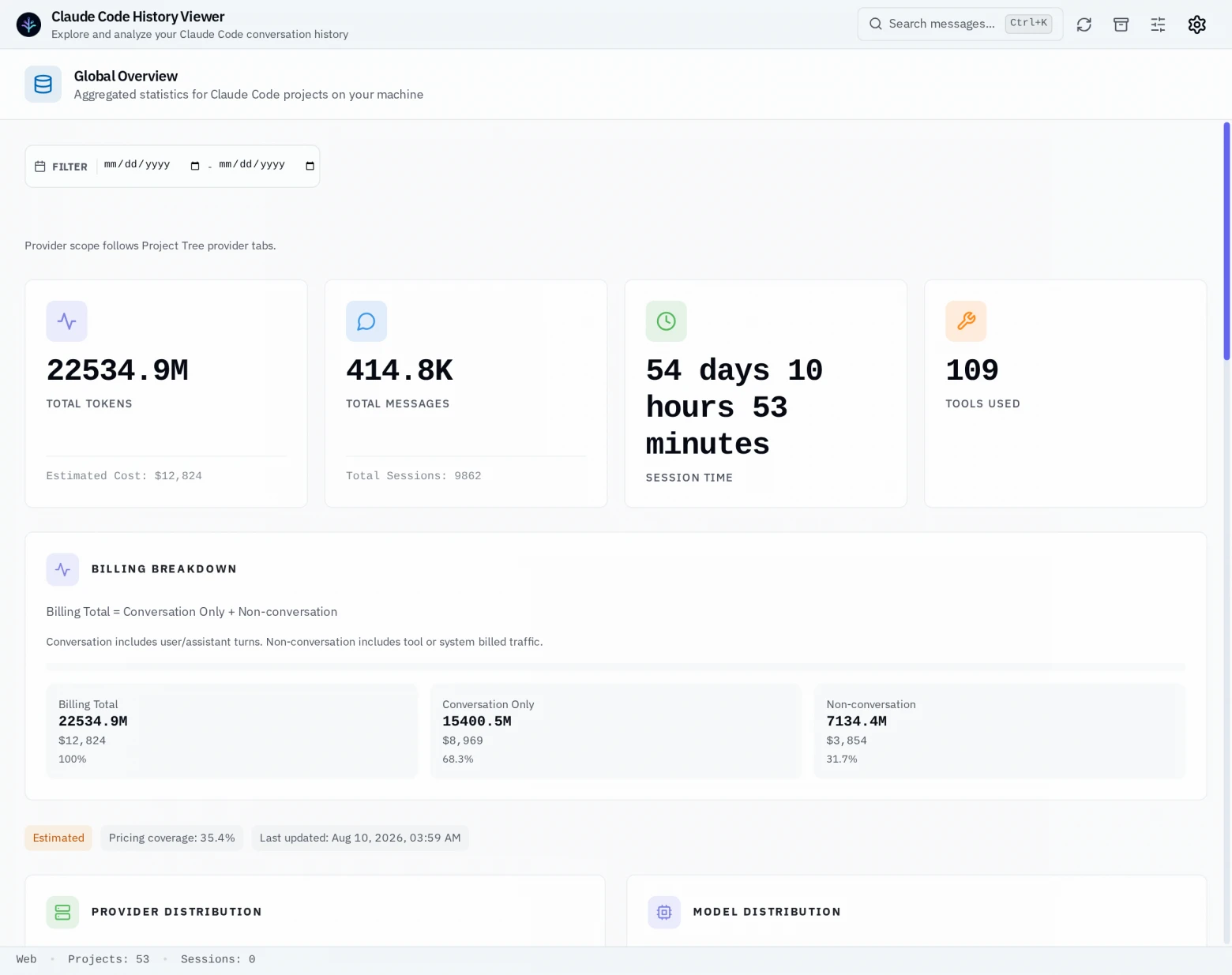1232x975 pixels.
Task: Click the Provider Distribution server icon
Action: (62, 912)
